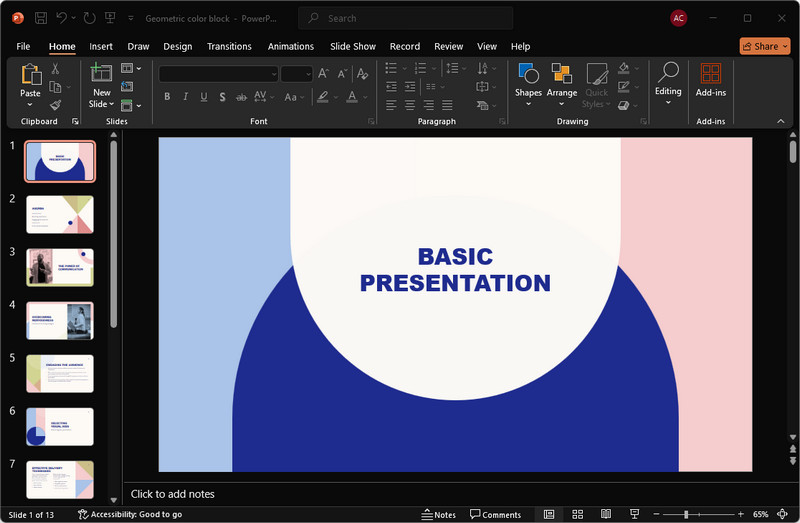Zoom out with minus button
The image size is (800, 523).
tap(657, 514)
